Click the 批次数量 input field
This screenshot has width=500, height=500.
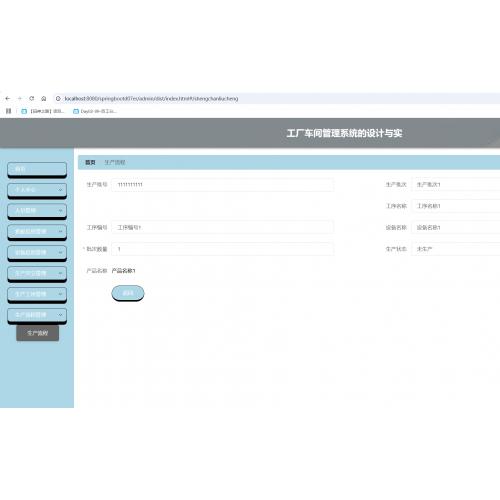point(222,249)
